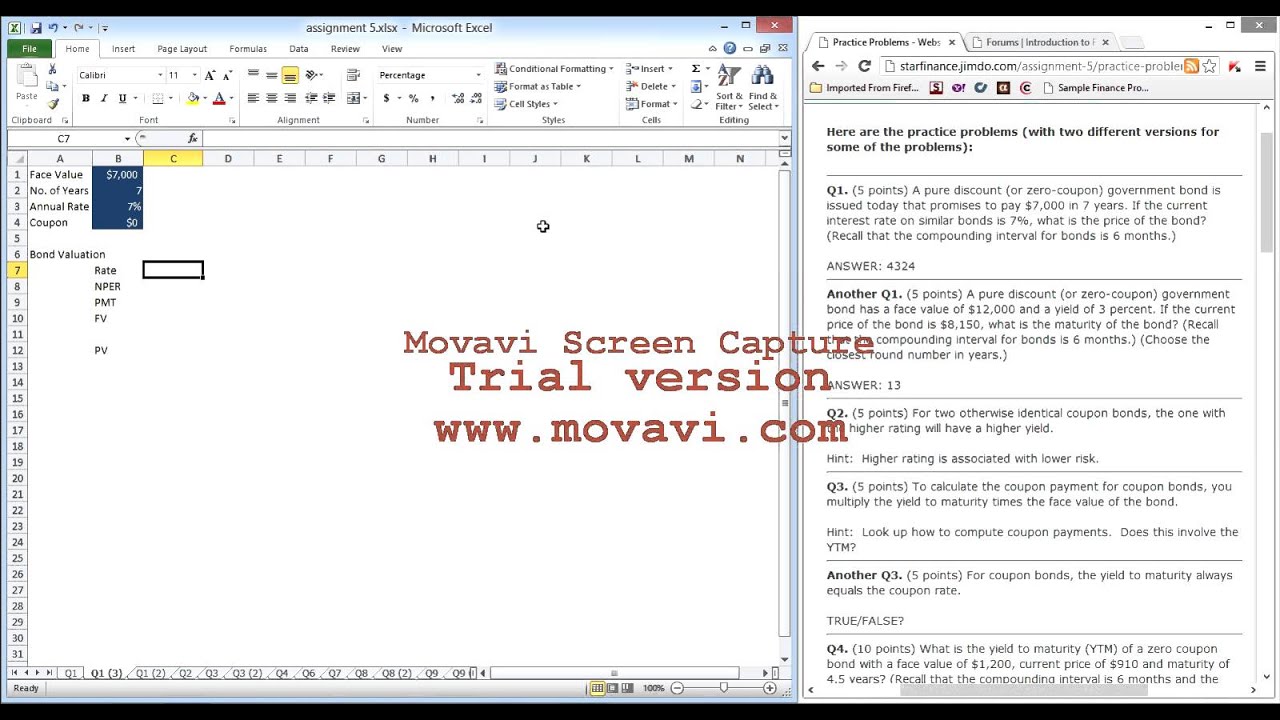This screenshot has height=720, width=1280.
Task: Toggle top vertical alignment
Action: (x=253, y=75)
